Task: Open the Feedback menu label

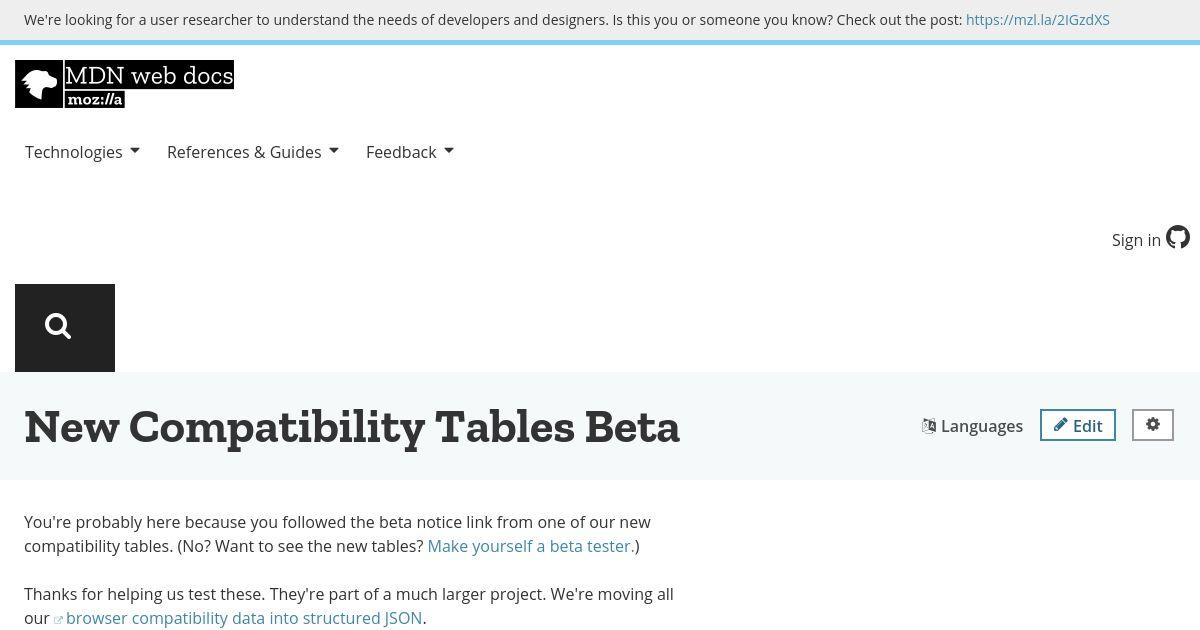Action: pyautogui.click(x=401, y=152)
